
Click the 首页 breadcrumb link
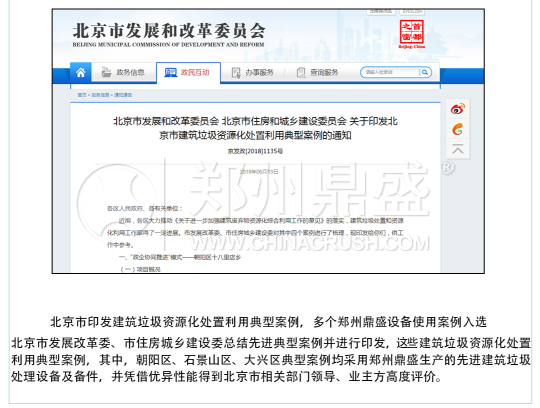[82, 95]
